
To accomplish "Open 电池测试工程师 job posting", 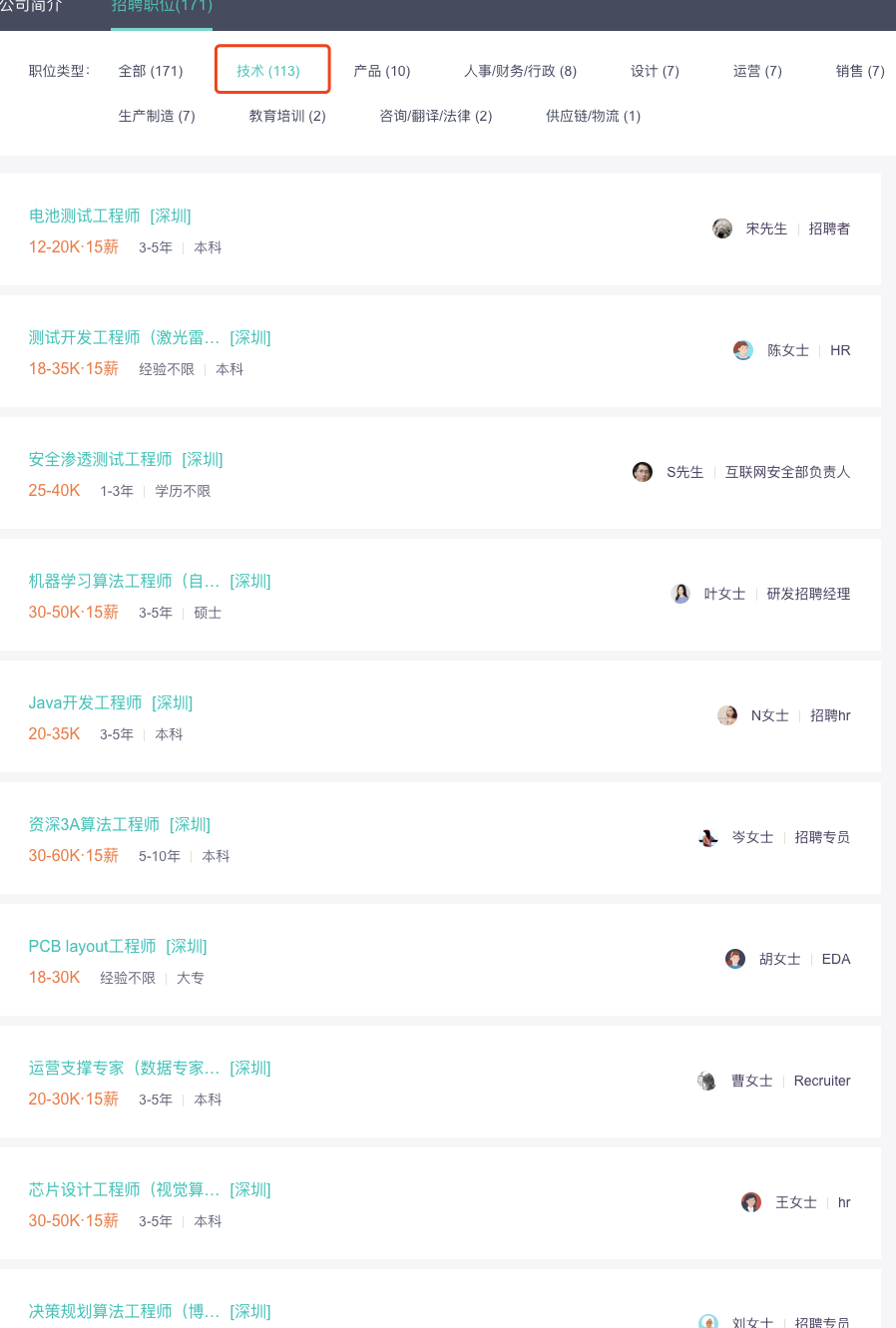I will point(85,216).
